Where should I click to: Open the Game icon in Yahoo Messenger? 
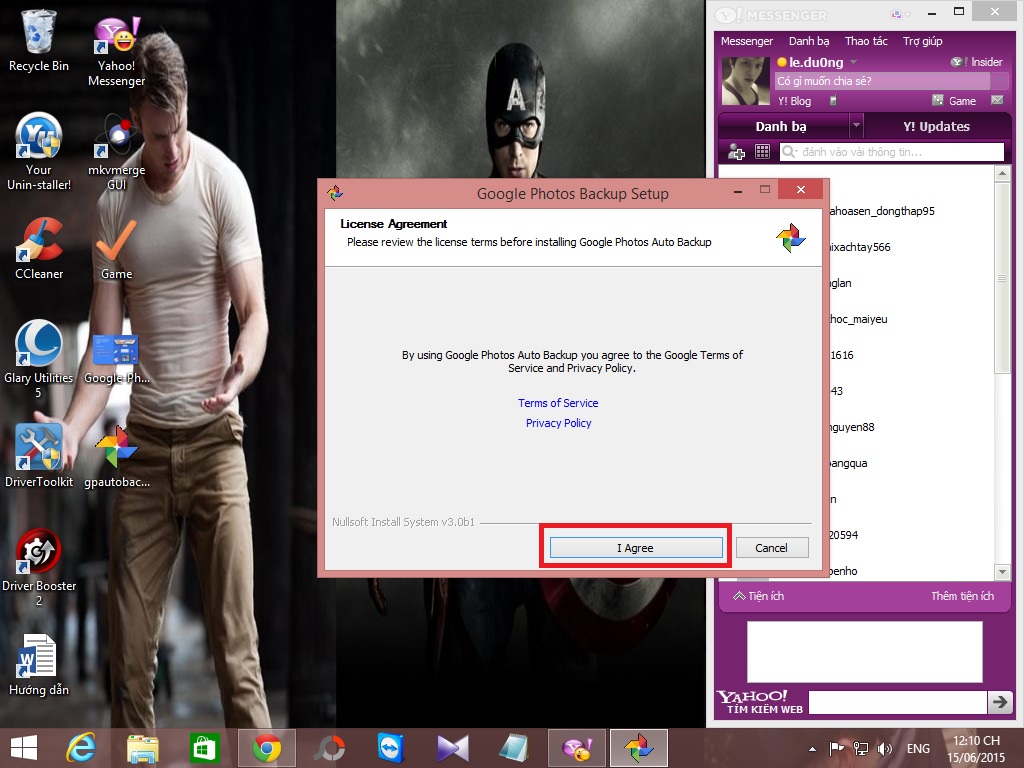(954, 101)
